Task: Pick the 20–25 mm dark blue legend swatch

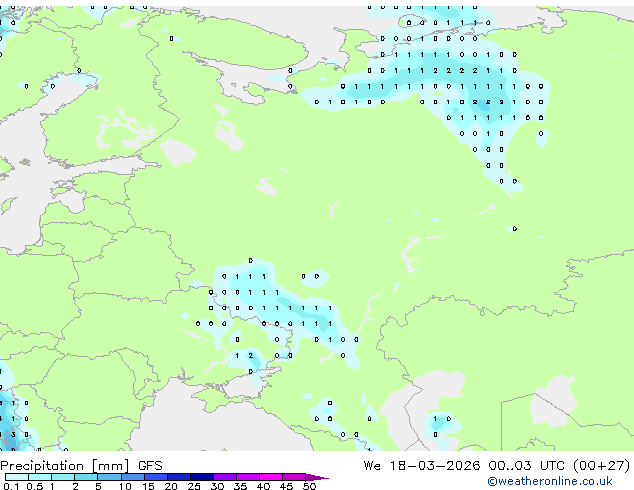Action: point(178,477)
